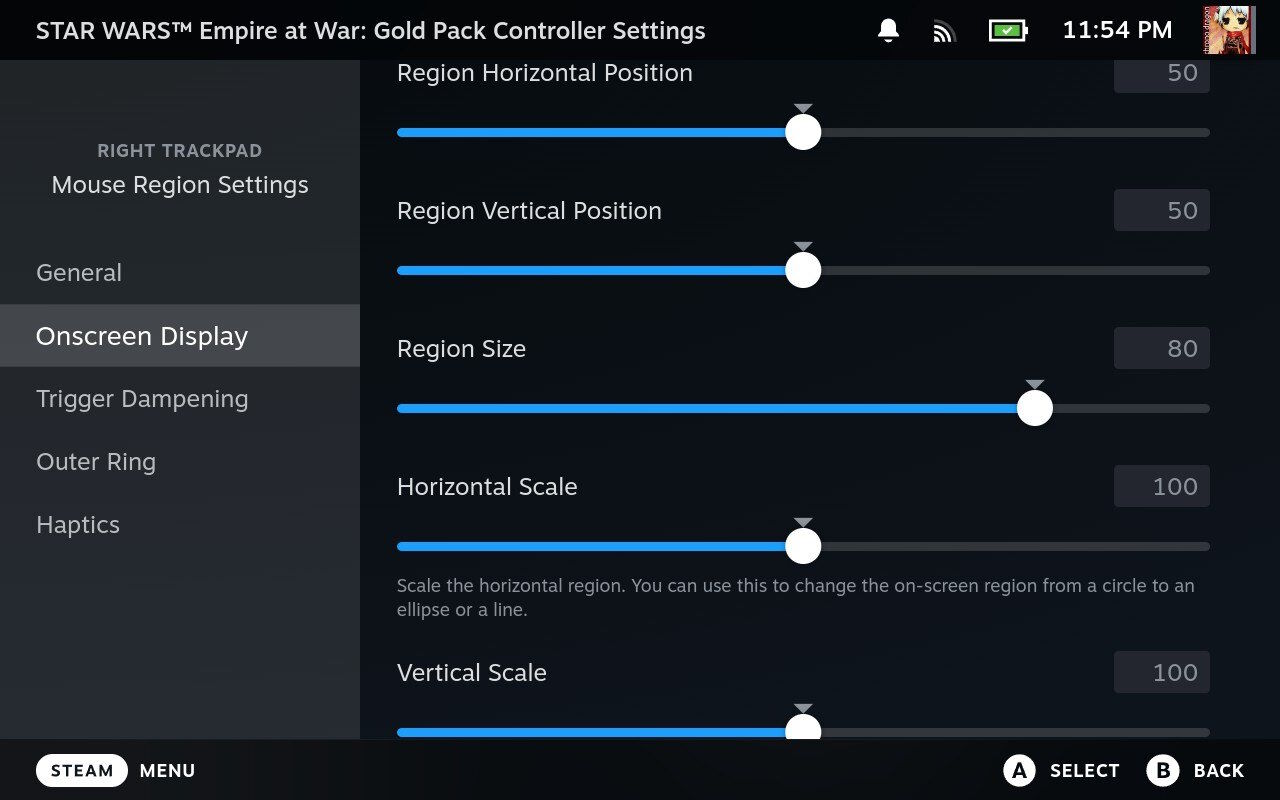Open the General settings tab
This screenshot has width=1280, height=800.
click(79, 273)
